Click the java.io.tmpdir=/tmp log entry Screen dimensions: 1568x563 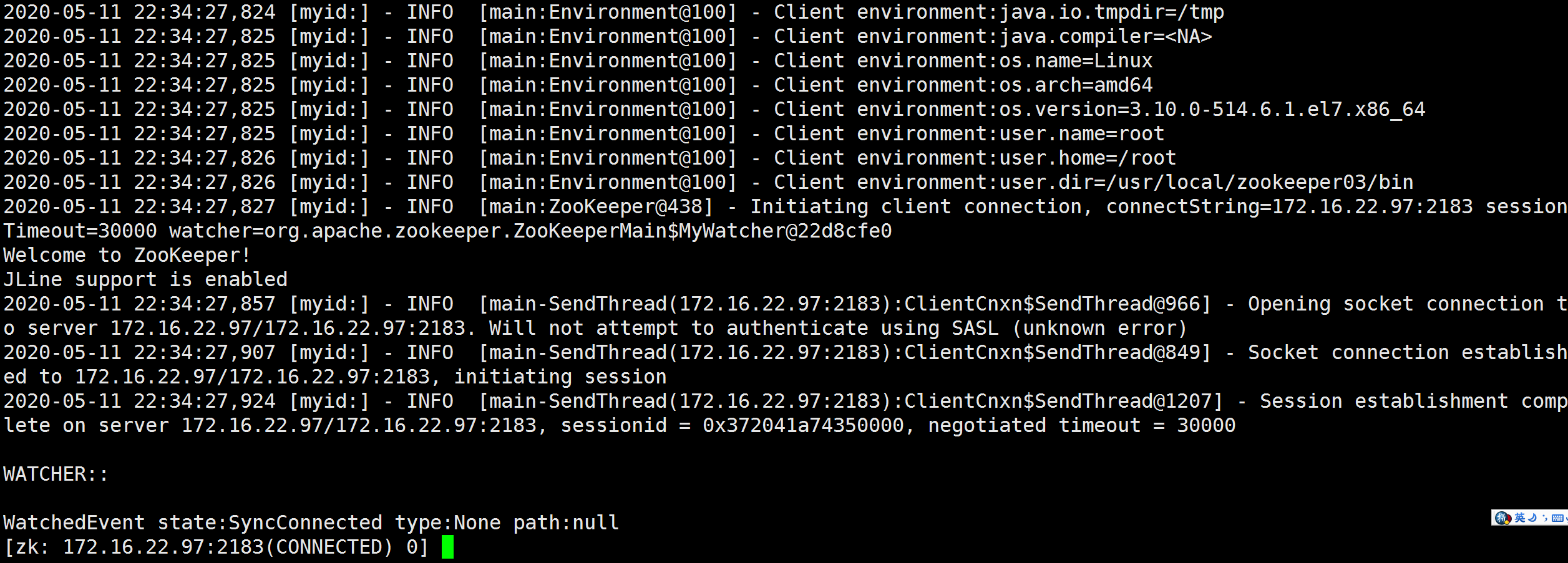pyautogui.click(x=1112, y=12)
